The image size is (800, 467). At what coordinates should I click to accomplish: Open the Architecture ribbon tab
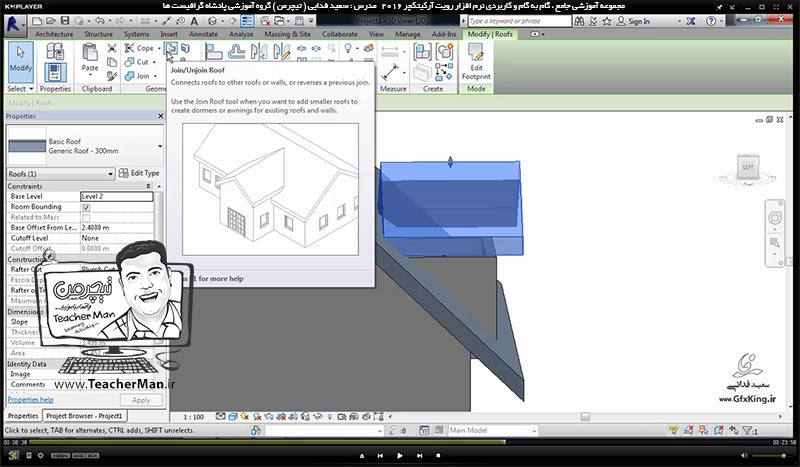tap(54, 34)
